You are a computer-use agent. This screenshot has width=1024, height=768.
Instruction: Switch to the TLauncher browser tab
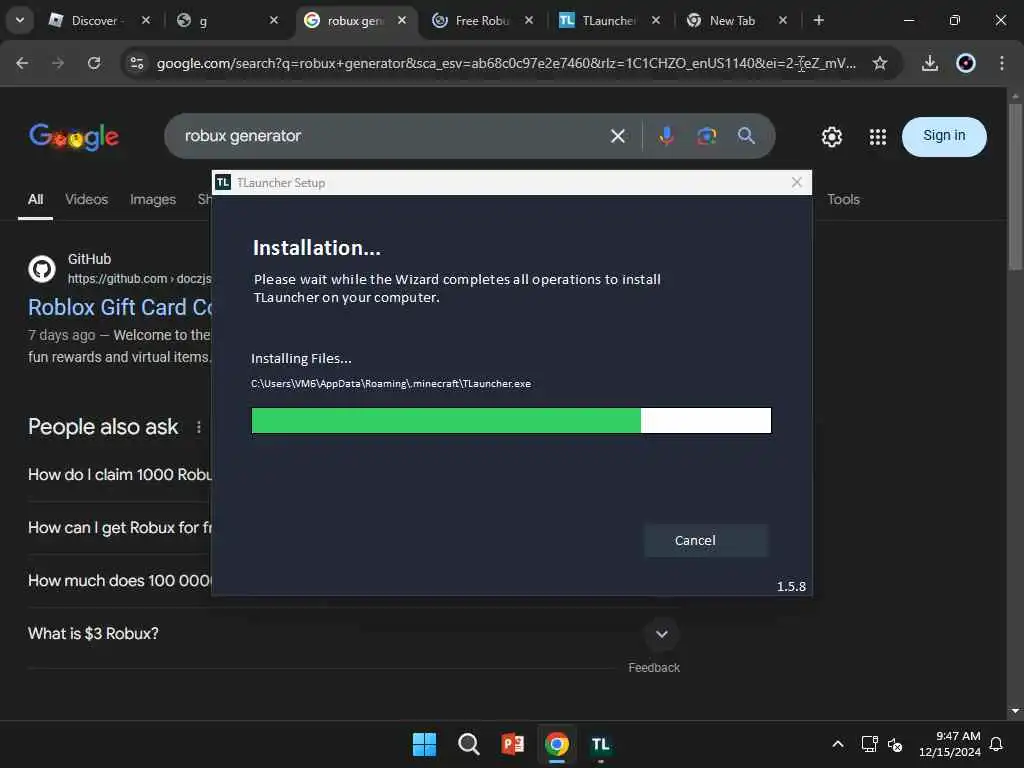click(x=609, y=21)
